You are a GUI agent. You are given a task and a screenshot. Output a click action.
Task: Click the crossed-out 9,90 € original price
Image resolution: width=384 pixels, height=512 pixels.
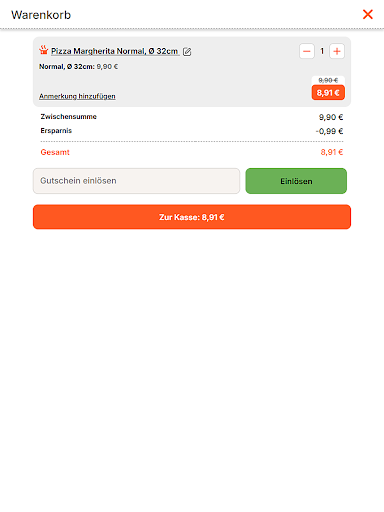(x=328, y=80)
